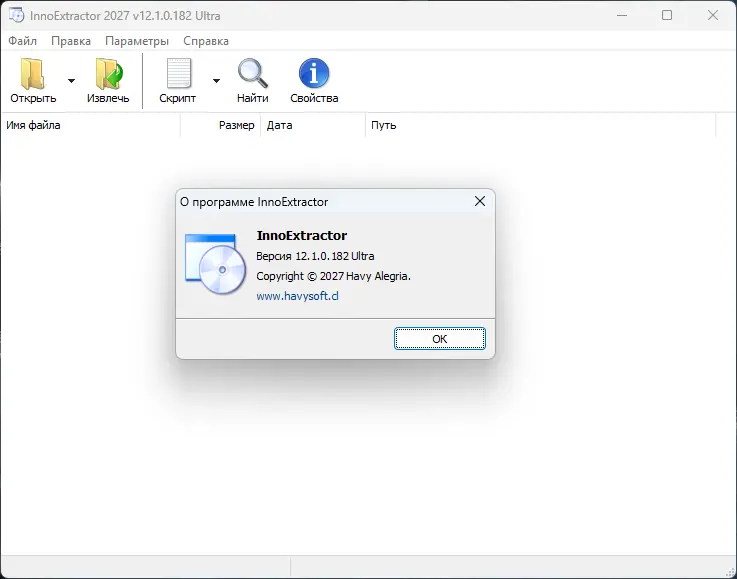Screen dimensions: 737x579
Task: Click the Свойства info icon
Action: point(314,73)
